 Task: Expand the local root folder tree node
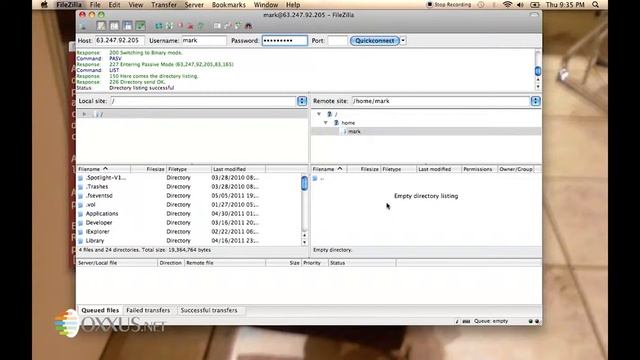(84, 114)
